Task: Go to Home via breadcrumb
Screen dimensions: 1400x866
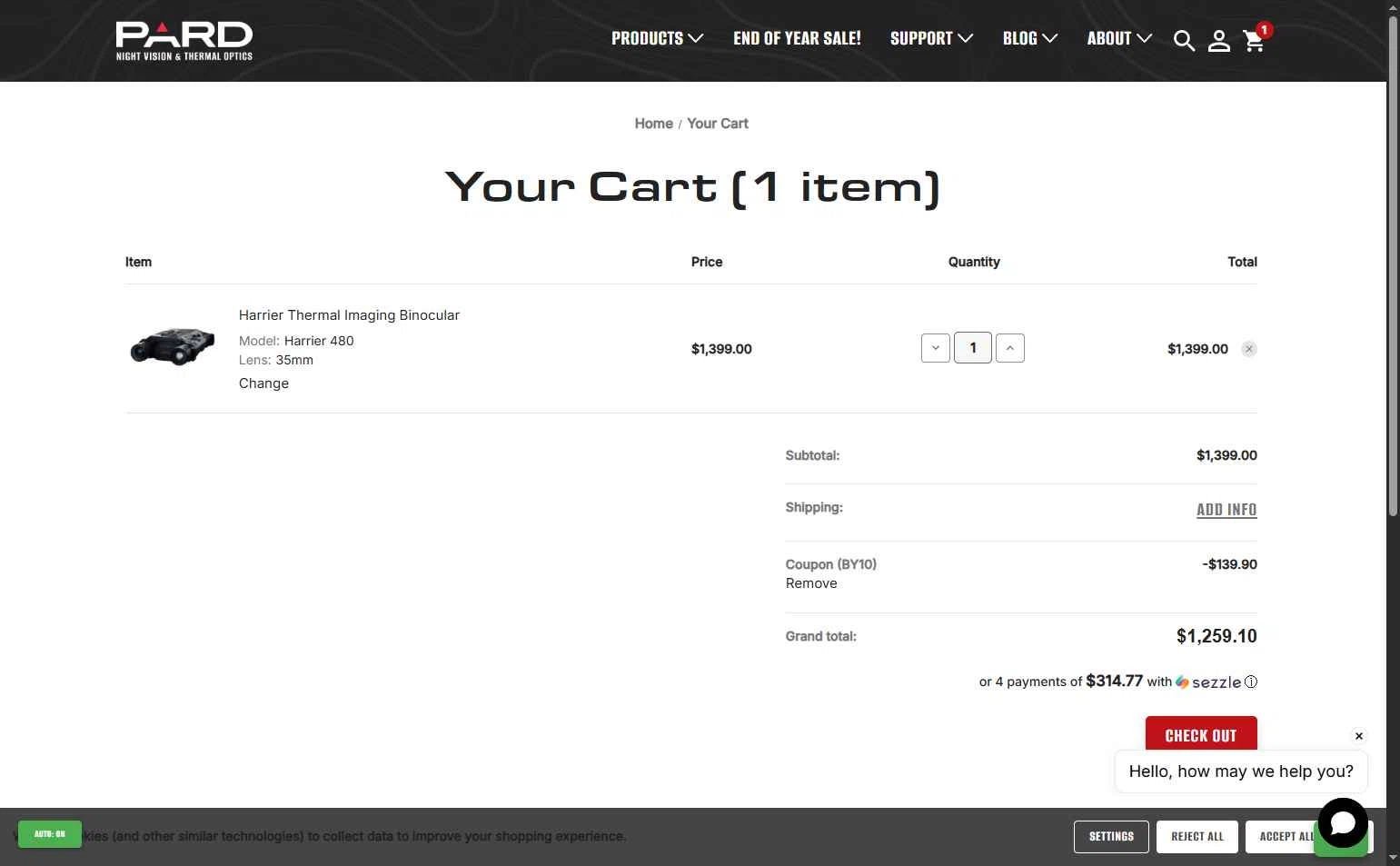Action: [653, 124]
